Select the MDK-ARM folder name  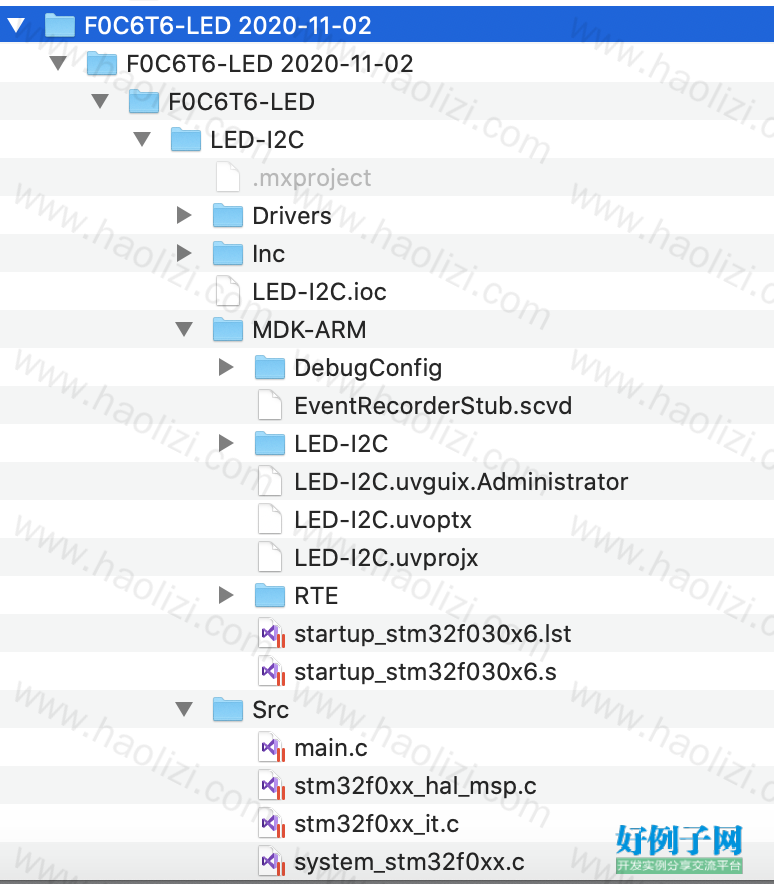(309, 330)
